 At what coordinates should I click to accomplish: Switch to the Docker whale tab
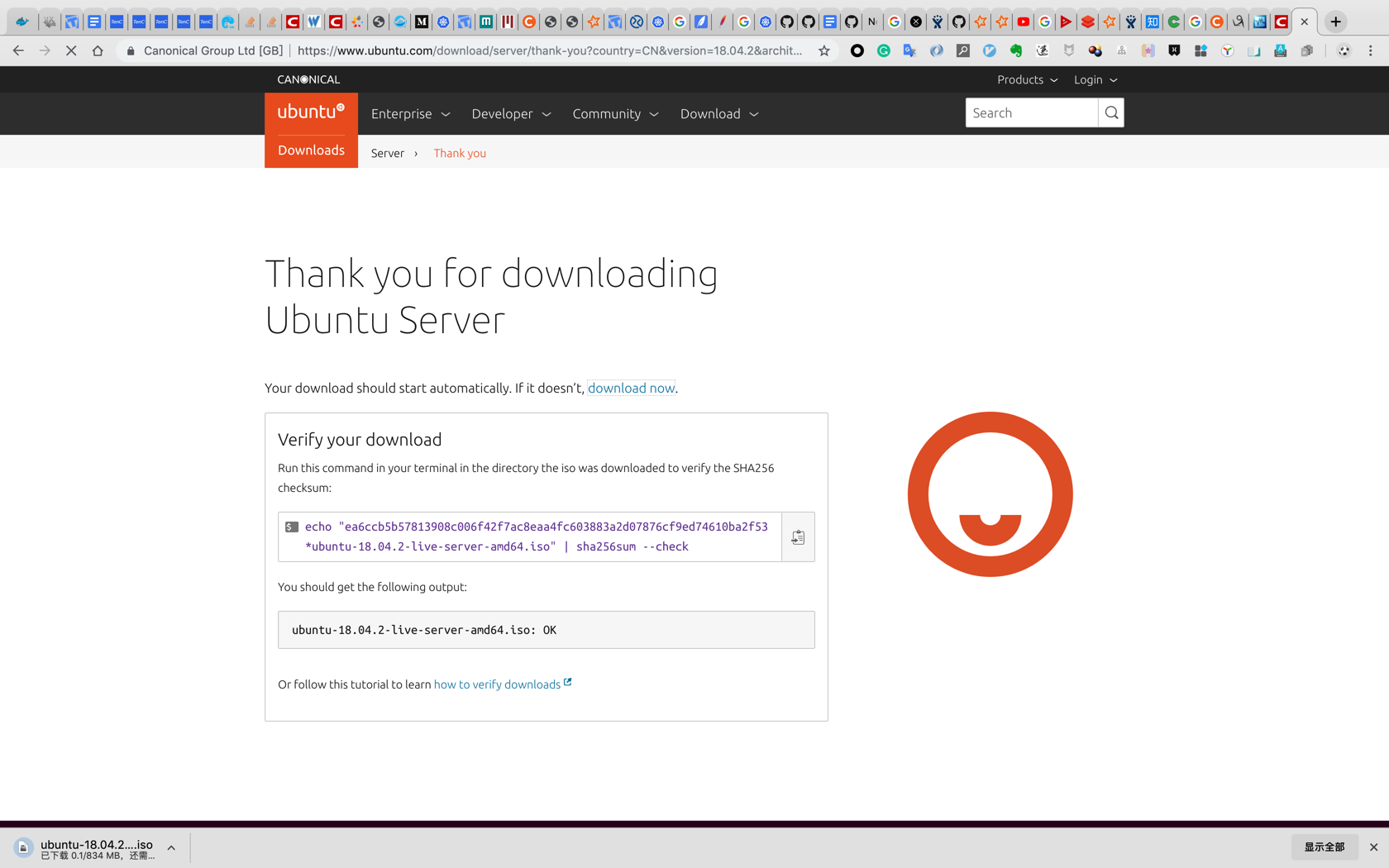point(22,22)
